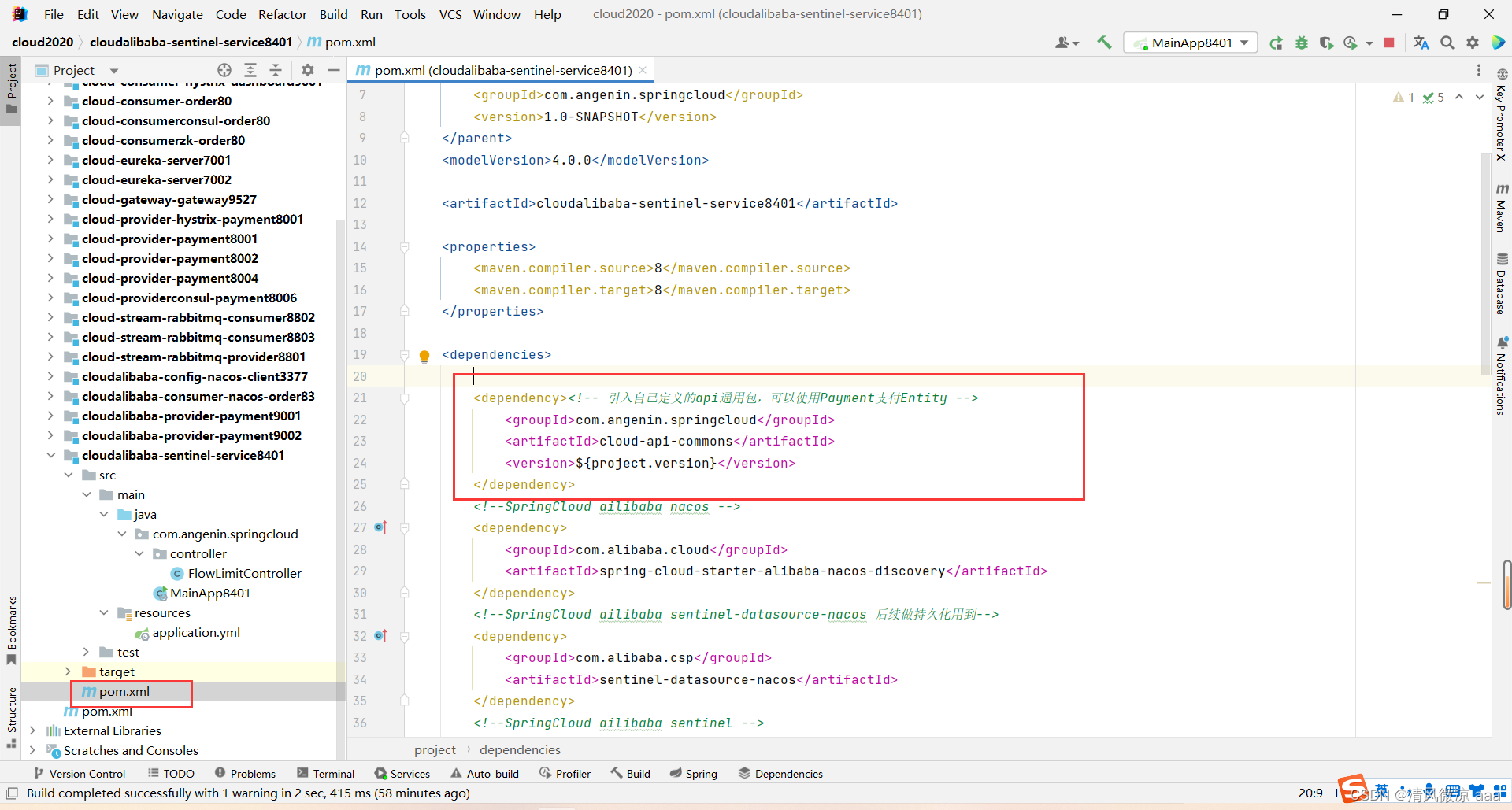Open MainApp8401 run configuration dropdown

(1190, 43)
